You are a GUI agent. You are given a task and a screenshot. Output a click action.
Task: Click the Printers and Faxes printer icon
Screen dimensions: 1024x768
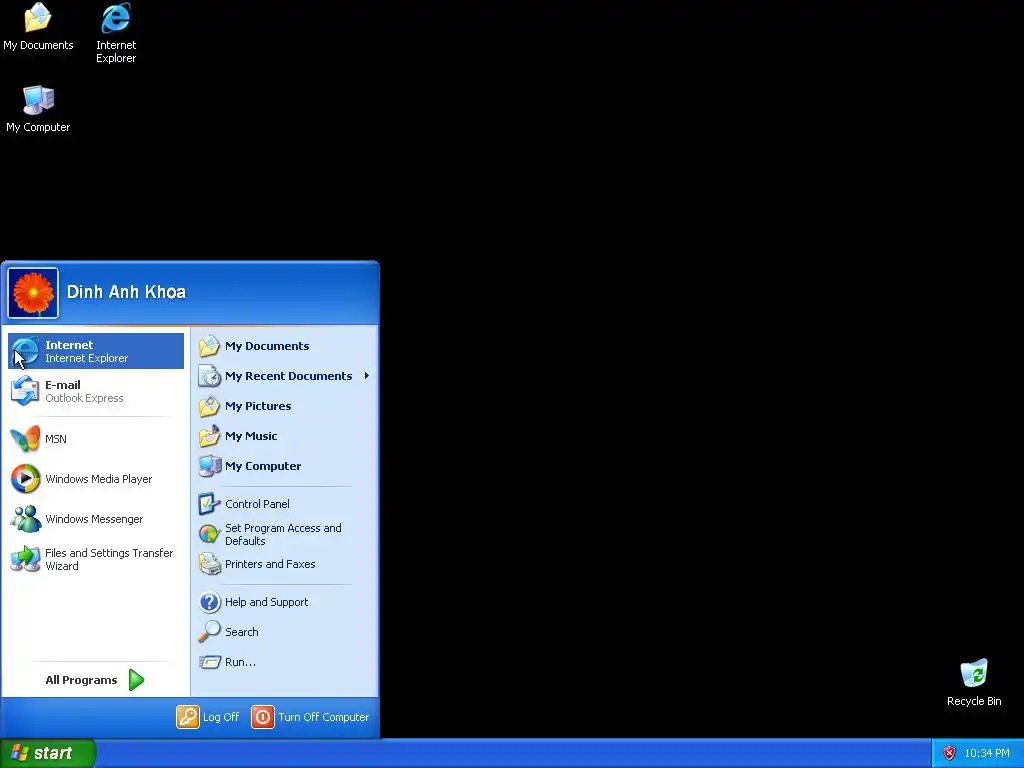[210, 564]
